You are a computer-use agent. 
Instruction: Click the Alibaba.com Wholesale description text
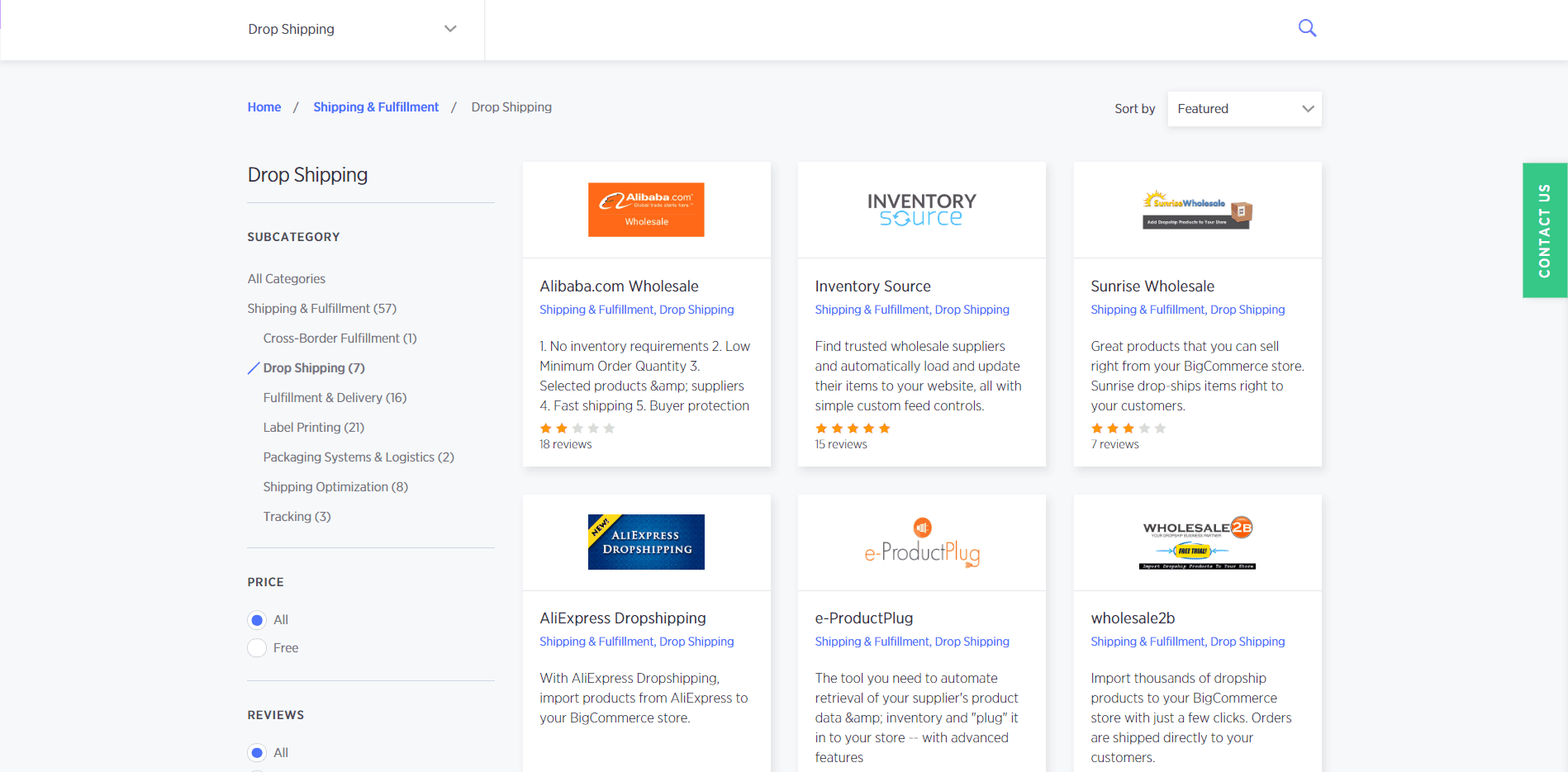645,377
